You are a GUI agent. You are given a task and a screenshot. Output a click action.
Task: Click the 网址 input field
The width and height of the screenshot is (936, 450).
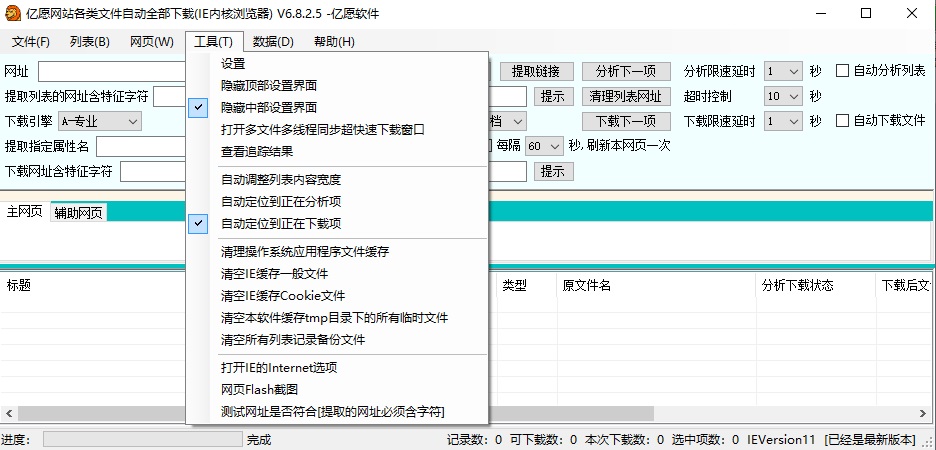112,72
